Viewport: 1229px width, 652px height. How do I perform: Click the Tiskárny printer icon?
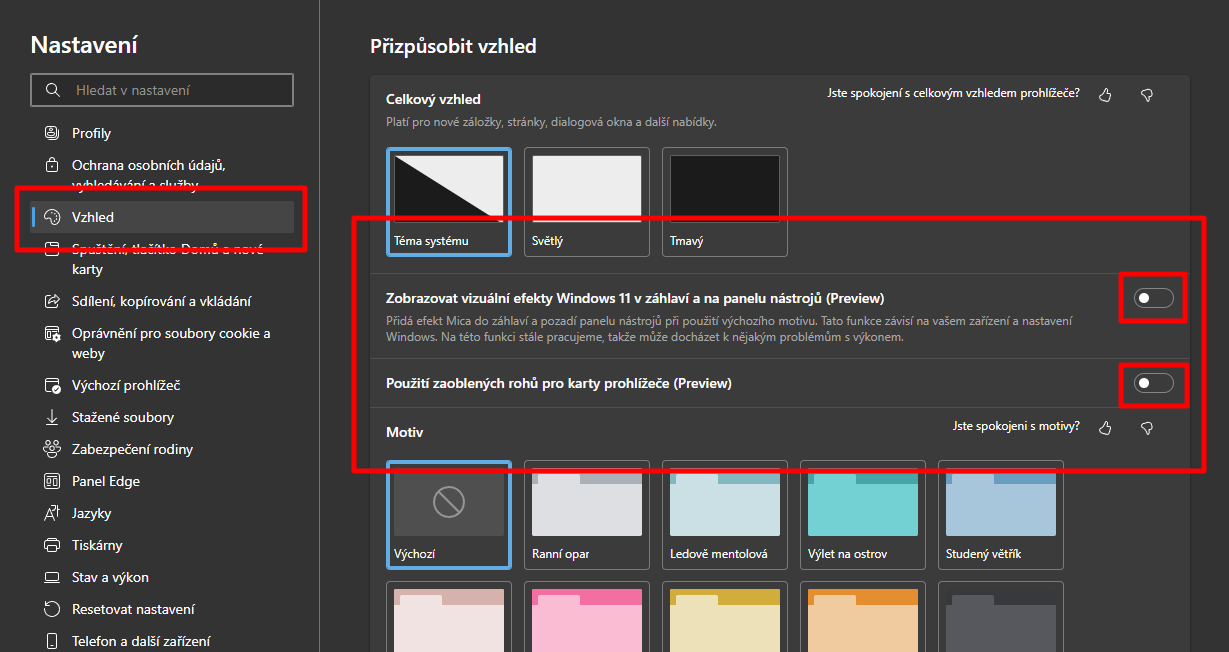tap(53, 545)
